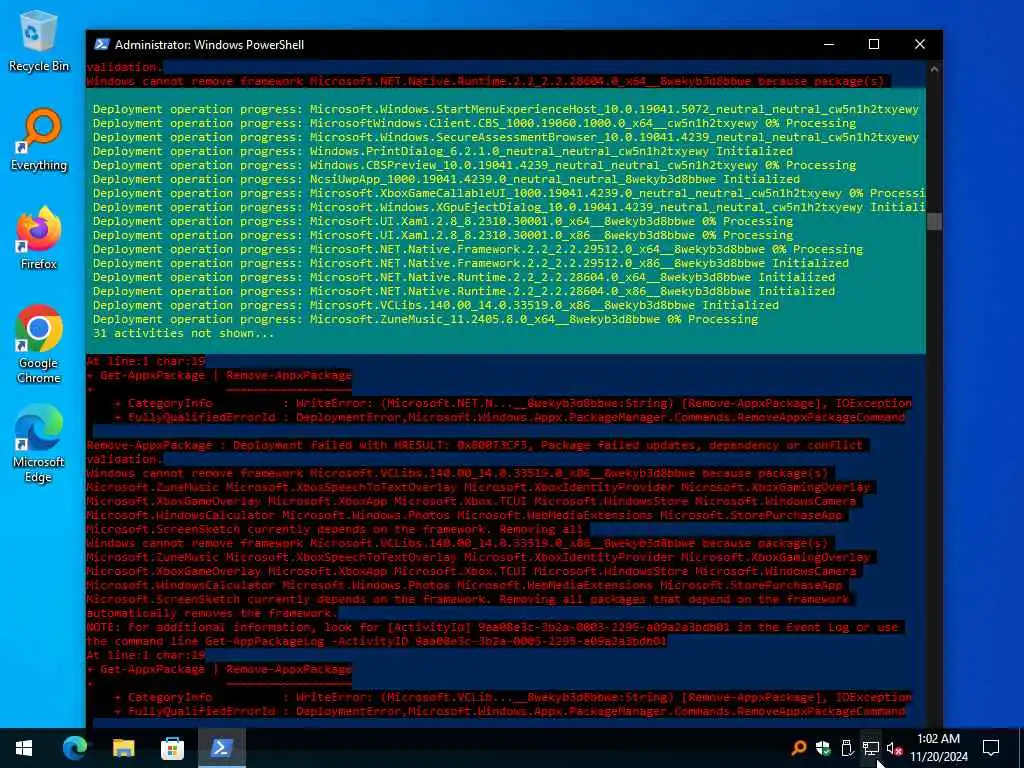Click the PowerShell title bar icon

click(x=101, y=44)
